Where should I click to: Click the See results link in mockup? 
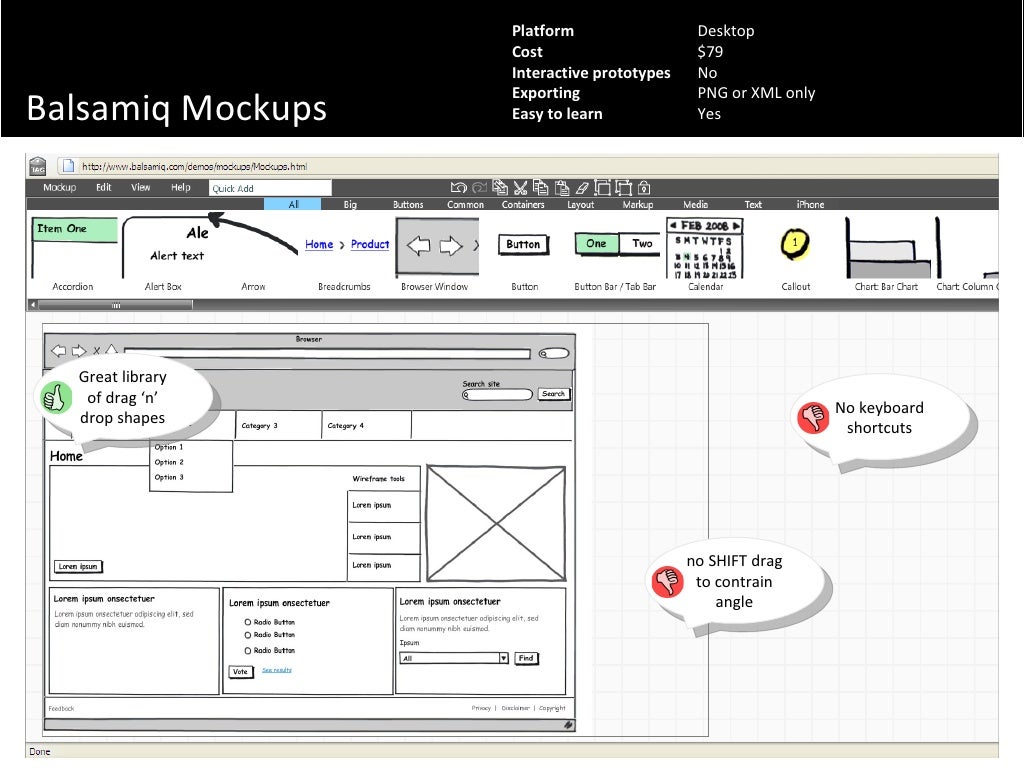(x=277, y=670)
